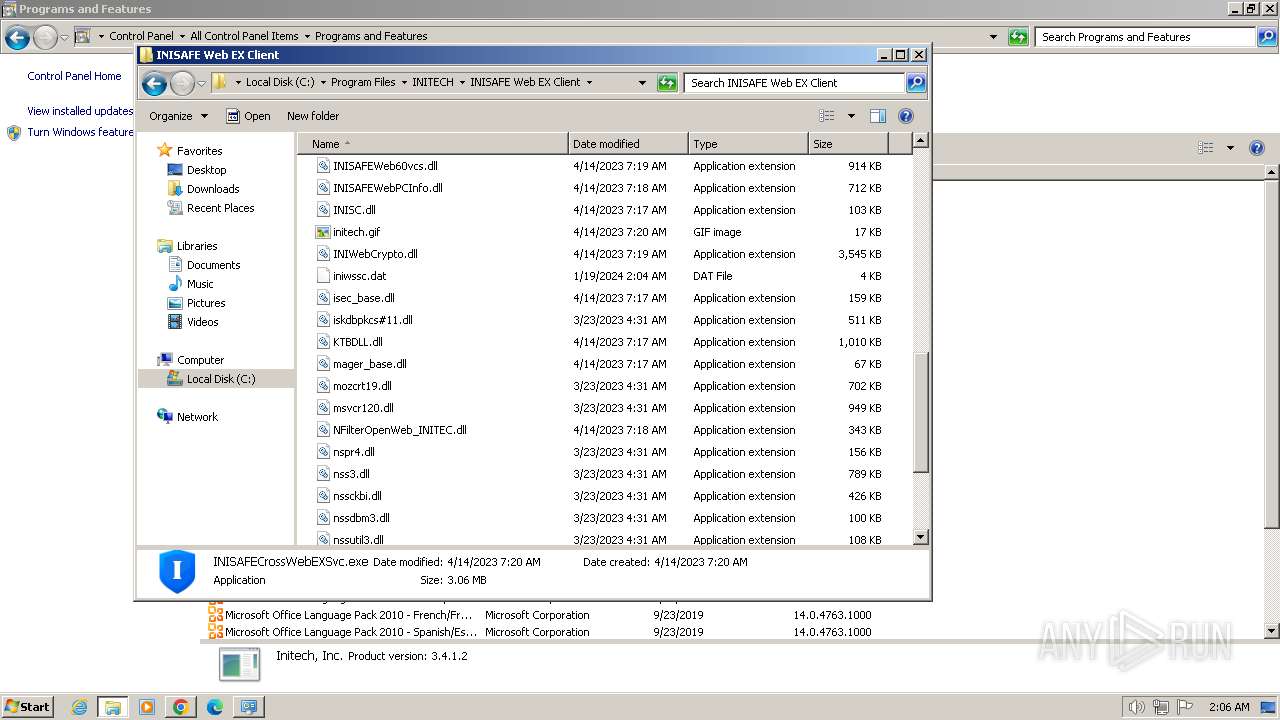Click Turn Windows features link
This screenshot has height=720, width=1280.
[x=80, y=132]
